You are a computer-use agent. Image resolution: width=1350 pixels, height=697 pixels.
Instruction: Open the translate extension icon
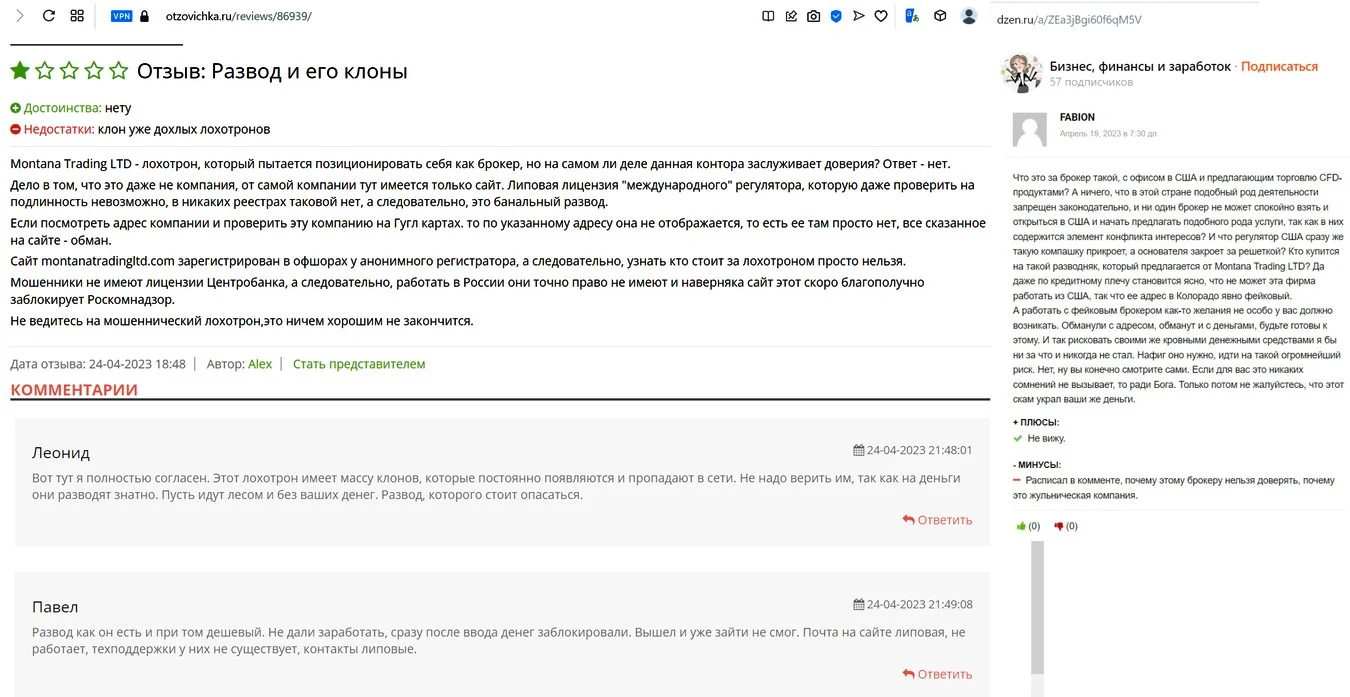pos(911,16)
